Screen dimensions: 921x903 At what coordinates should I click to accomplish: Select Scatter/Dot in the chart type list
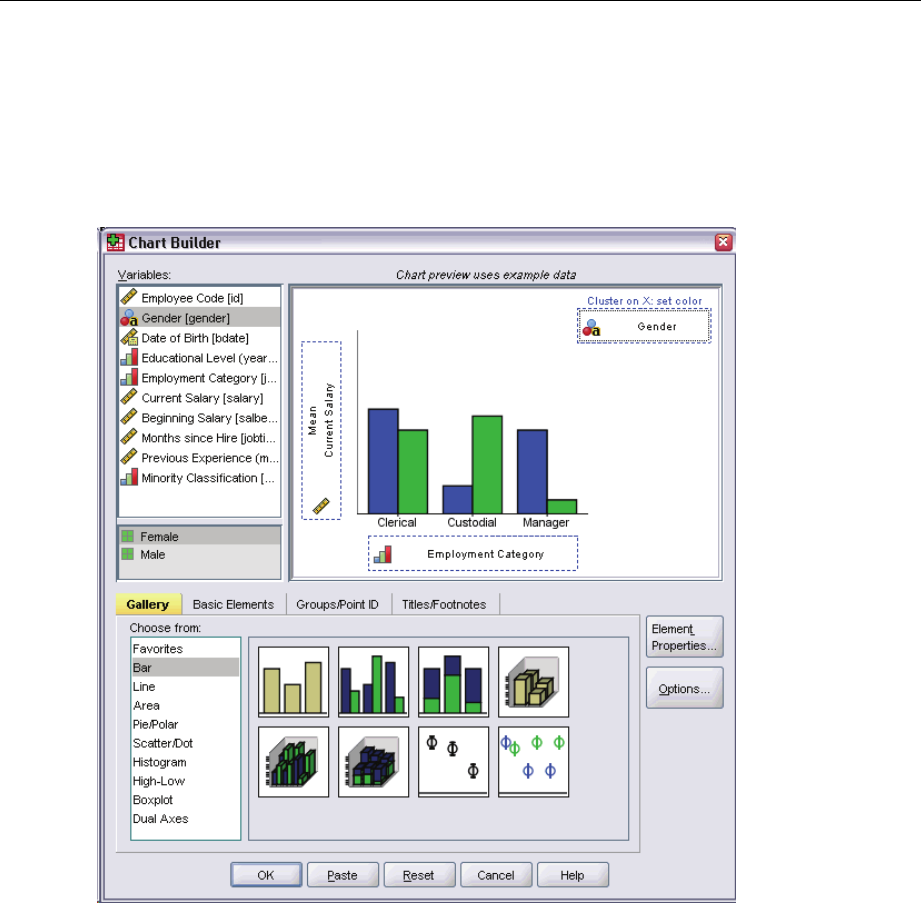pos(185,743)
